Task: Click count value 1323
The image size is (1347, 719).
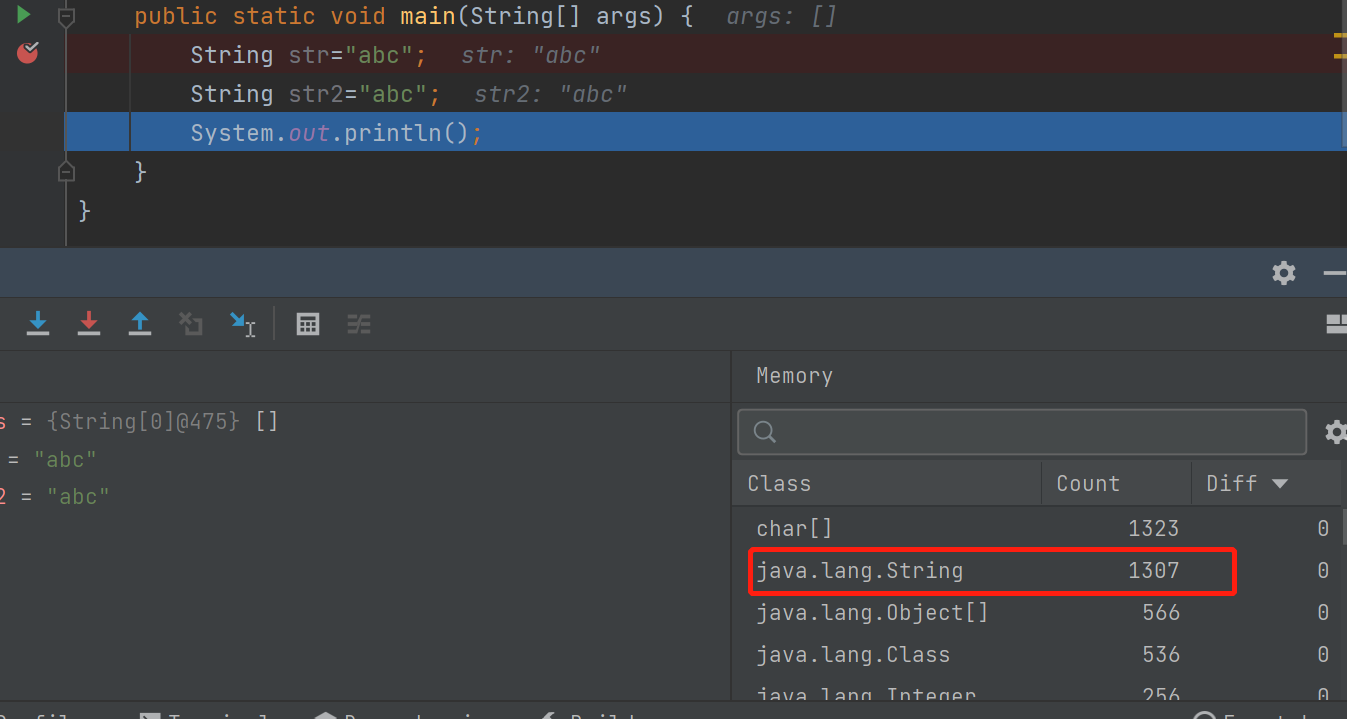Action: (1154, 528)
